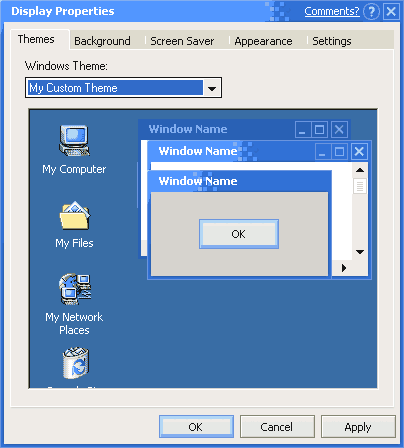Click the My Computer label text

[x=74, y=169]
